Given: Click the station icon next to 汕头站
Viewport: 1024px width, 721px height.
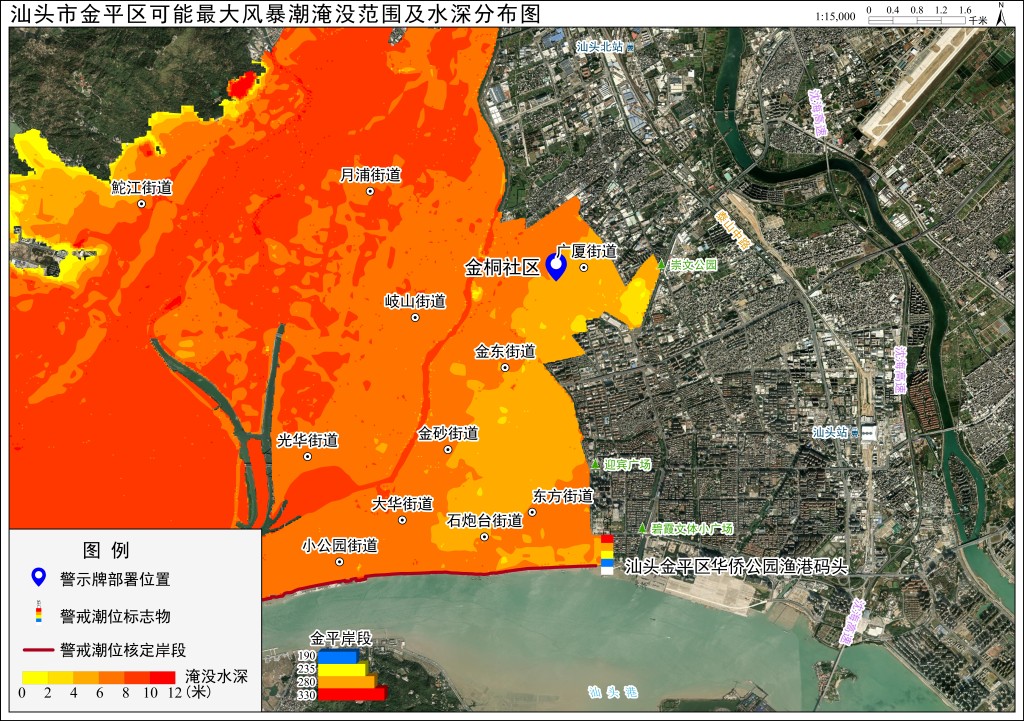Looking at the screenshot, I should tap(854, 432).
